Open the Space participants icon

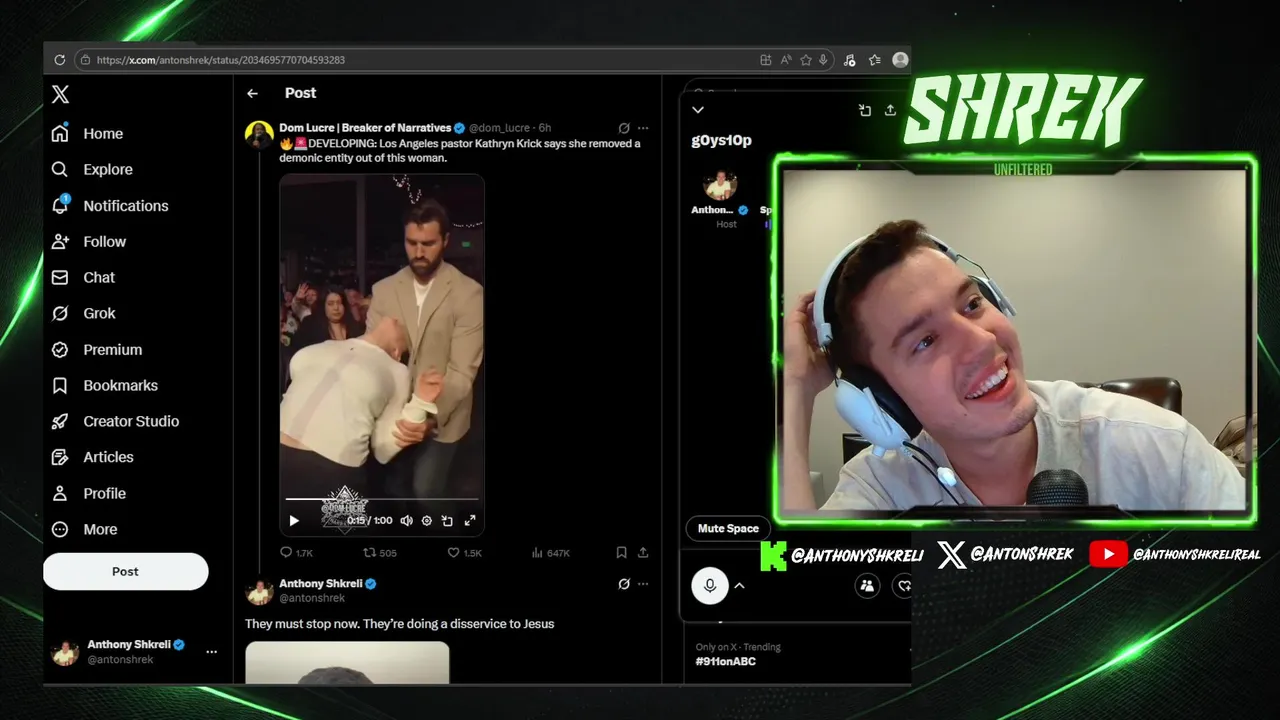point(867,586)
